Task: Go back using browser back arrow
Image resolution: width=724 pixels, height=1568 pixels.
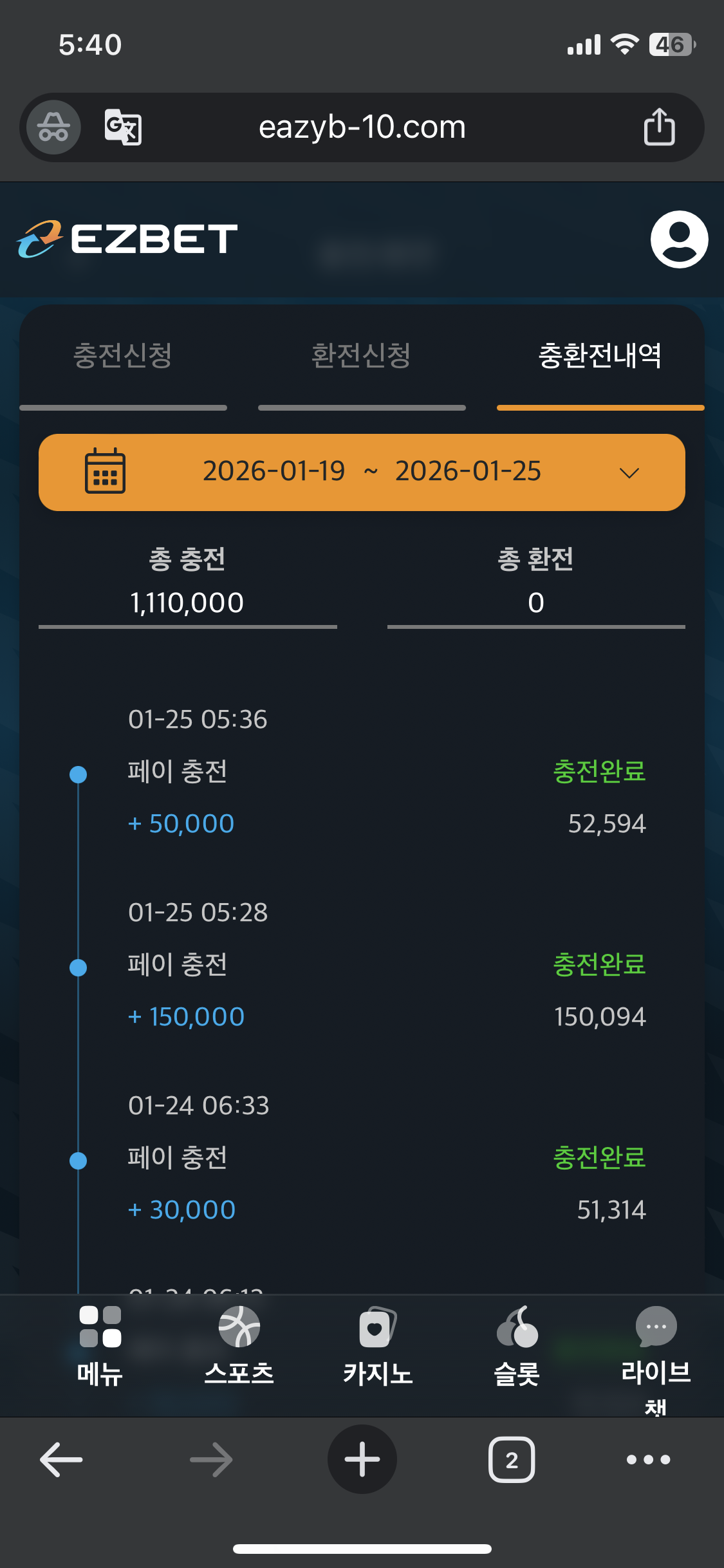Action: pyautogui.click(x=61, y=1459)
